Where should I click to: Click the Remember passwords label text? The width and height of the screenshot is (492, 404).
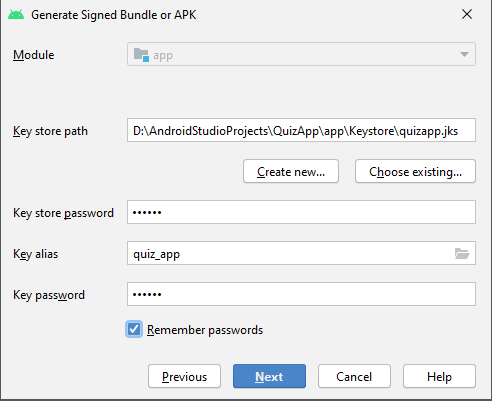click(205, 330)
